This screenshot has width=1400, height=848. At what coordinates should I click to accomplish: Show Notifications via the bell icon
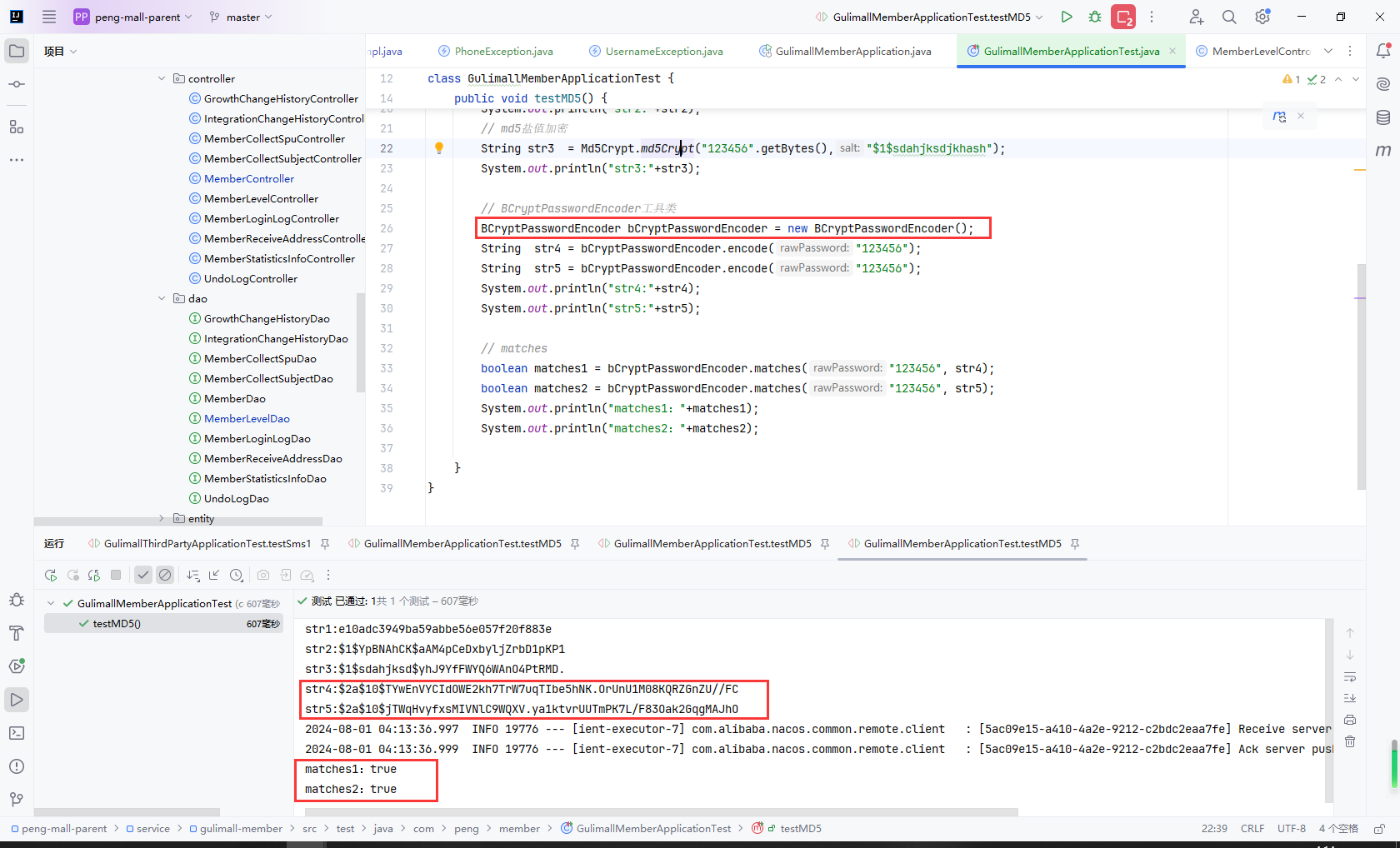click(x=1383, y=51)
